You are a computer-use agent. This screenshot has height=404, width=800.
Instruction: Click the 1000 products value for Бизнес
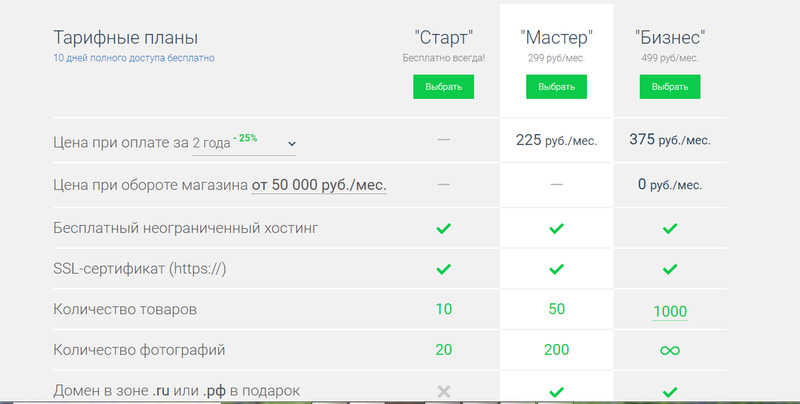click(x=670, y=311)
